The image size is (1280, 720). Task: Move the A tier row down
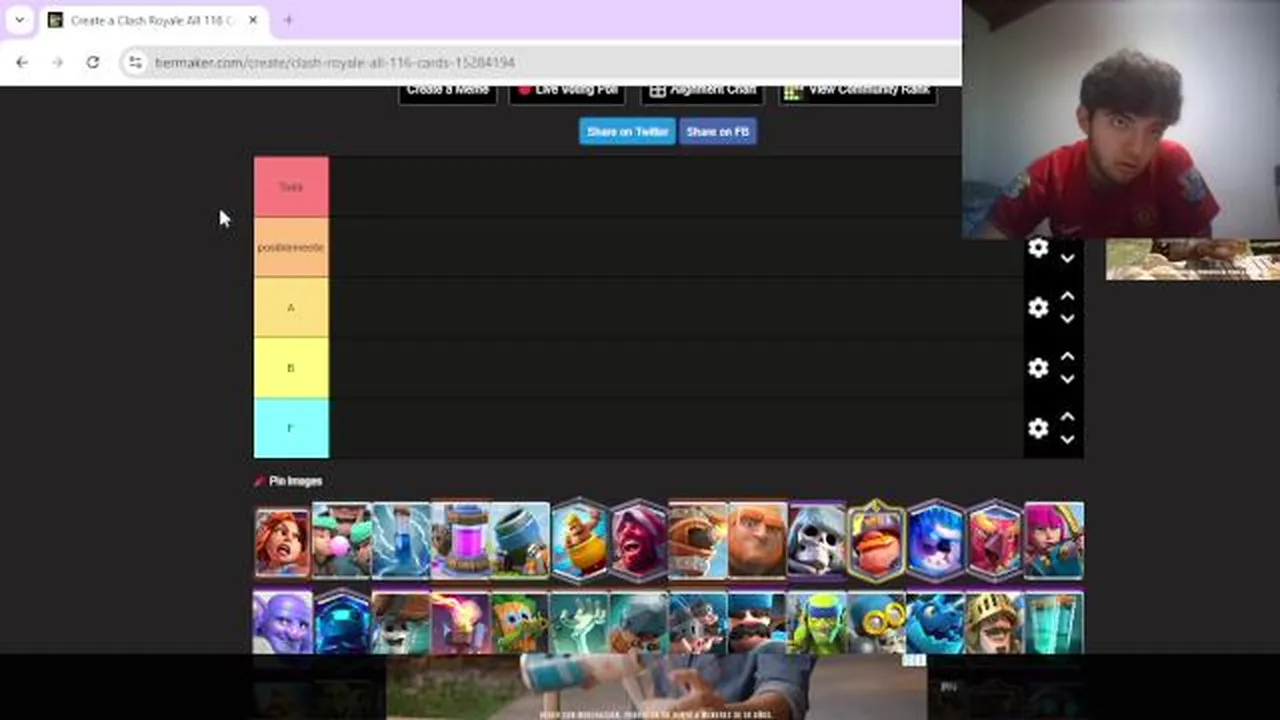[x=1067, y=319]
